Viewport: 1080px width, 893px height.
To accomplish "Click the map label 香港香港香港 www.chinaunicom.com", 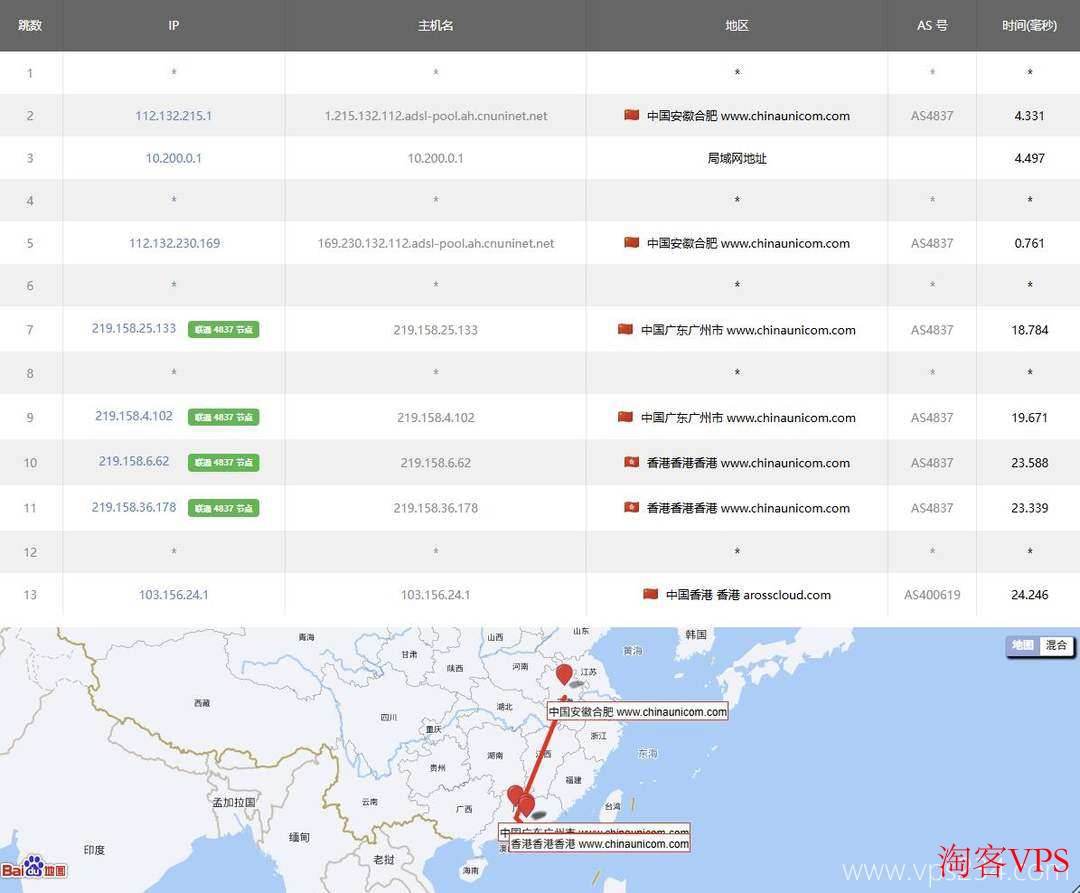I will pos(599,843).
